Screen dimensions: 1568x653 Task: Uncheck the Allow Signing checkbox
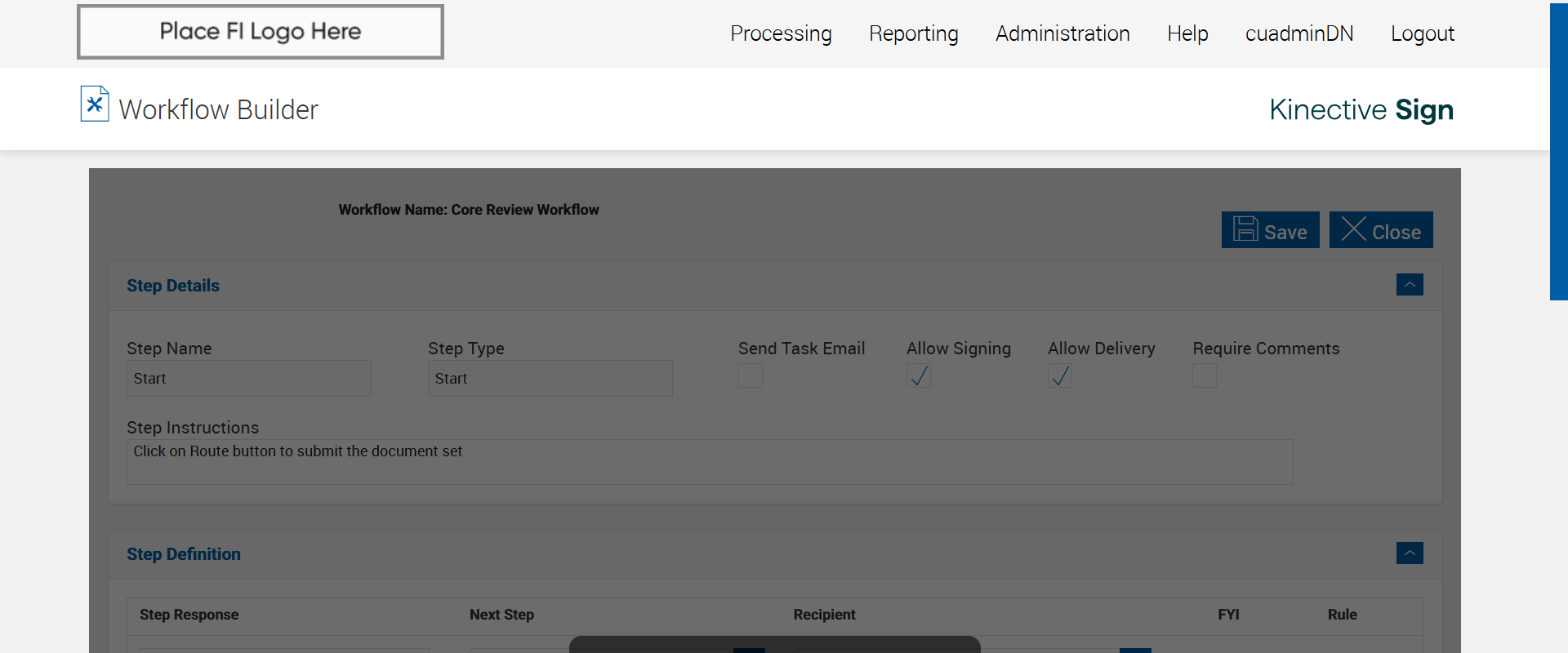pos(919,375)
